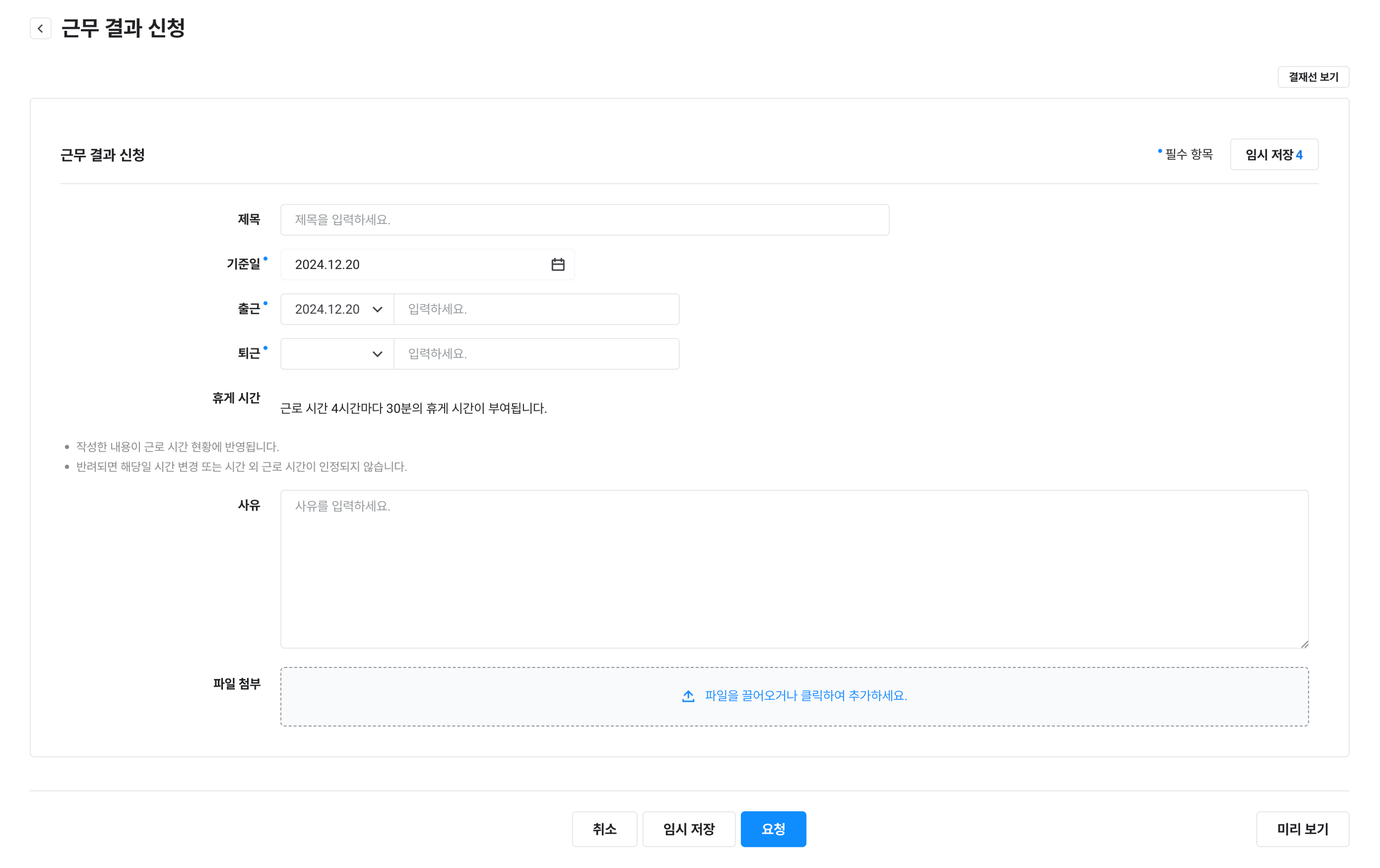This screenshot has height=868, width=1380.
Task: Click the file drop zone link text
Action: click(806, 696)
